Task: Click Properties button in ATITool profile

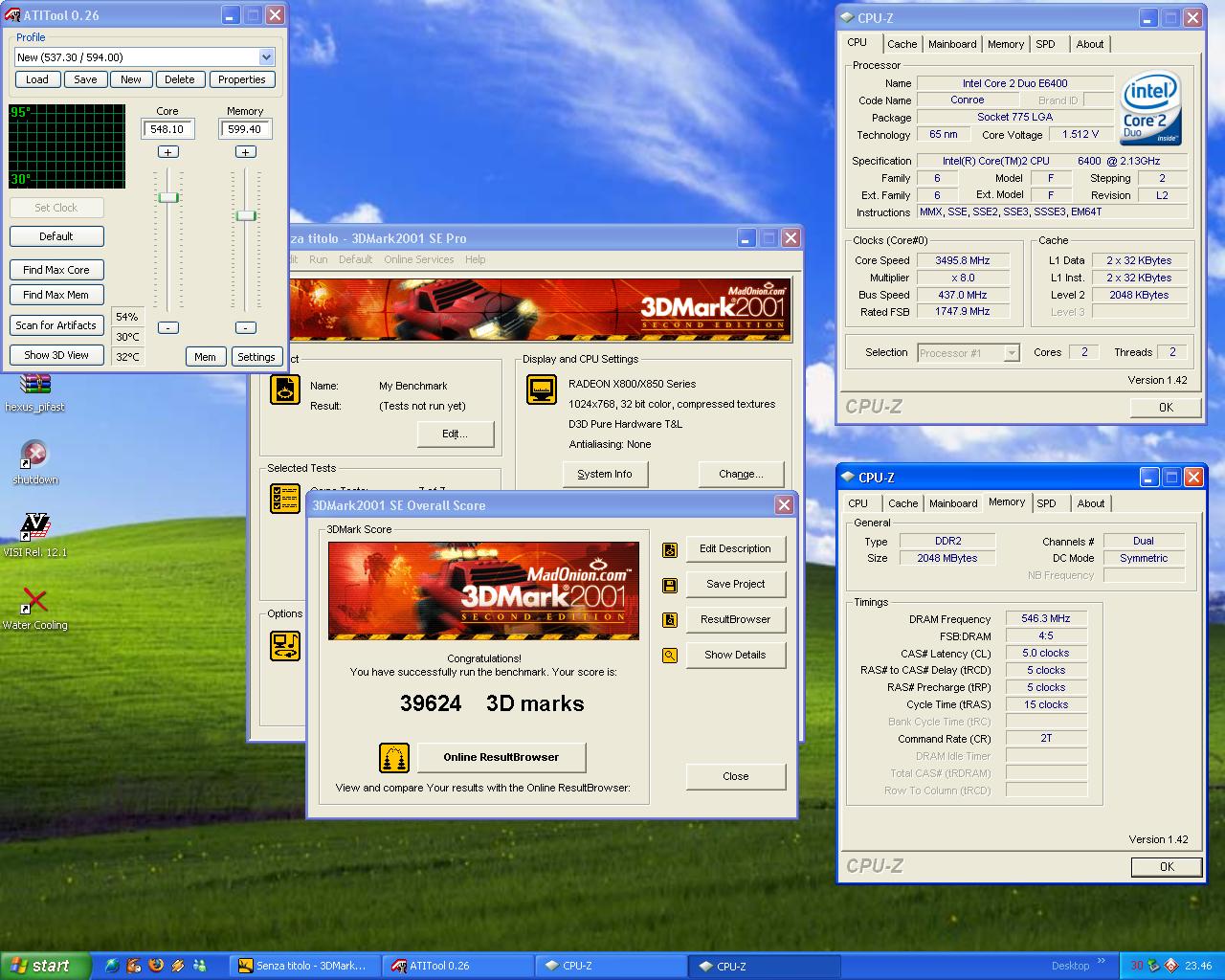Action: [242, 79]
